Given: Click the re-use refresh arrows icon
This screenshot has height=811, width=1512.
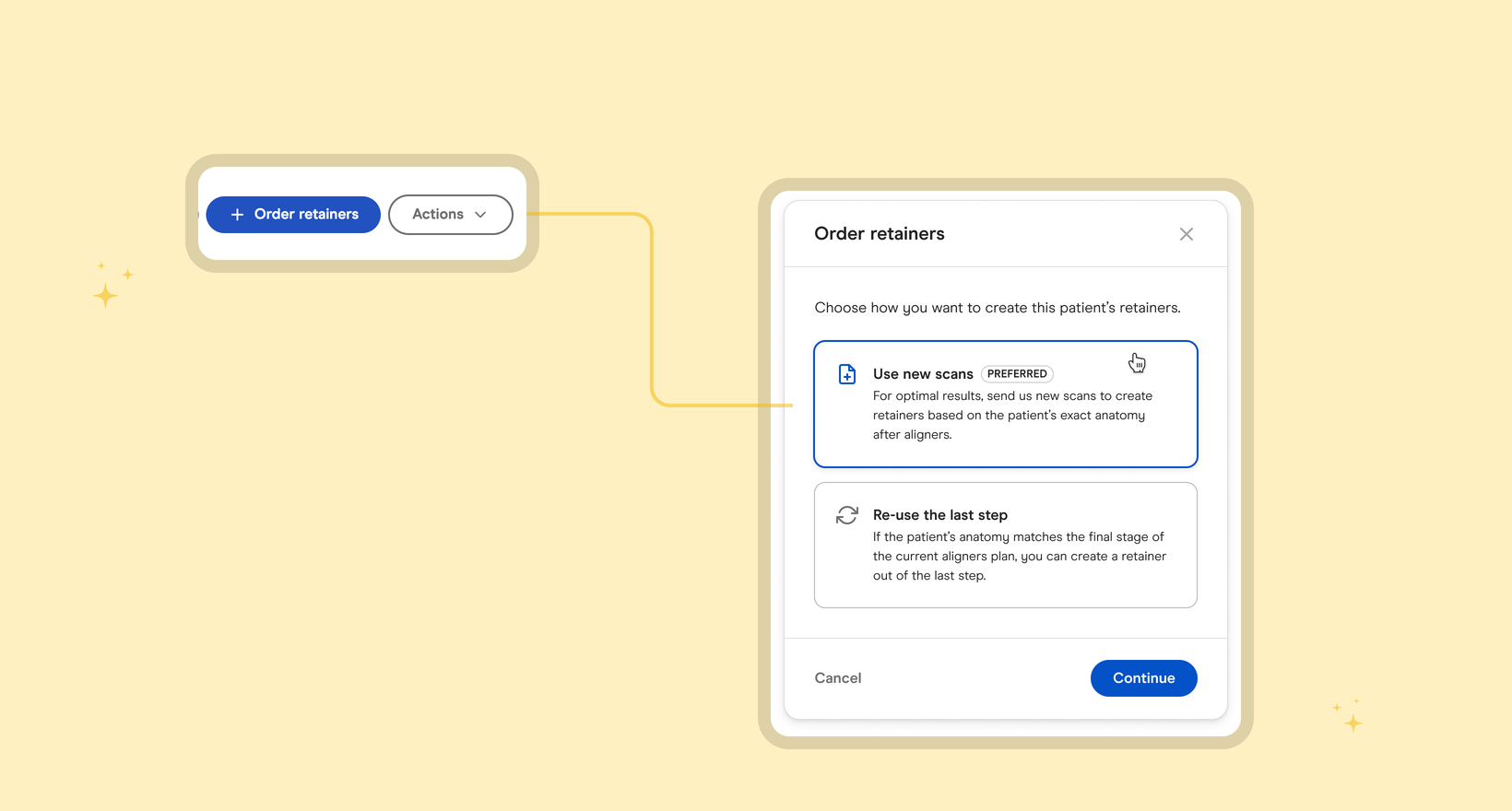Looking at the screenshot, I should (847, 515).
